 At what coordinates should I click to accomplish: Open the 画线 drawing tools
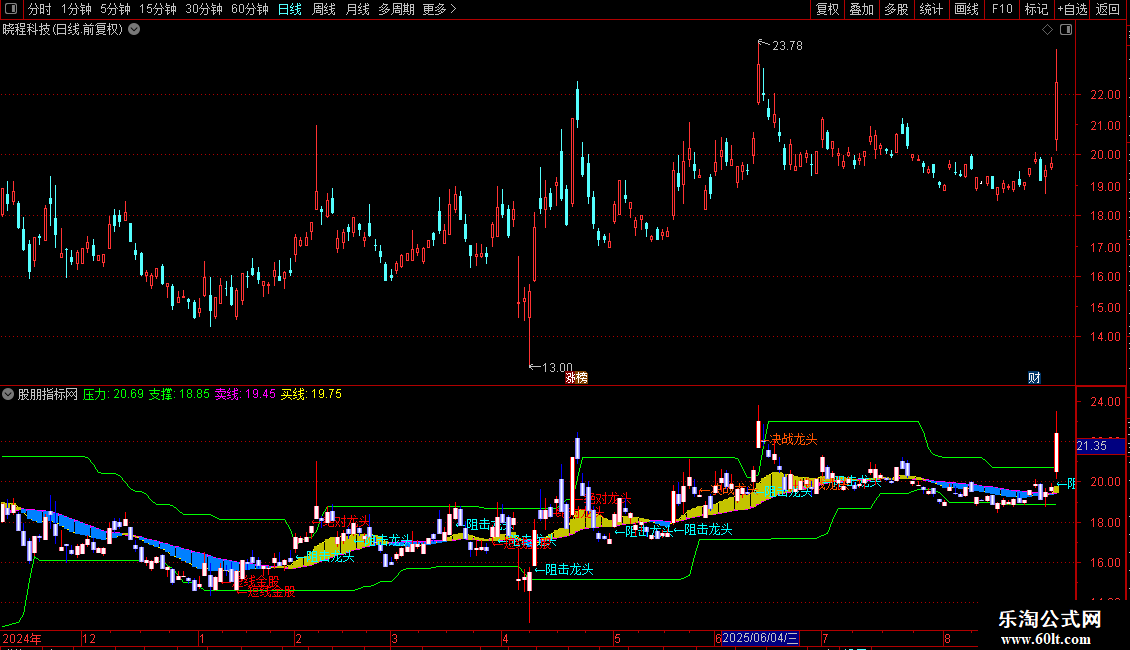tap(966, 9)
